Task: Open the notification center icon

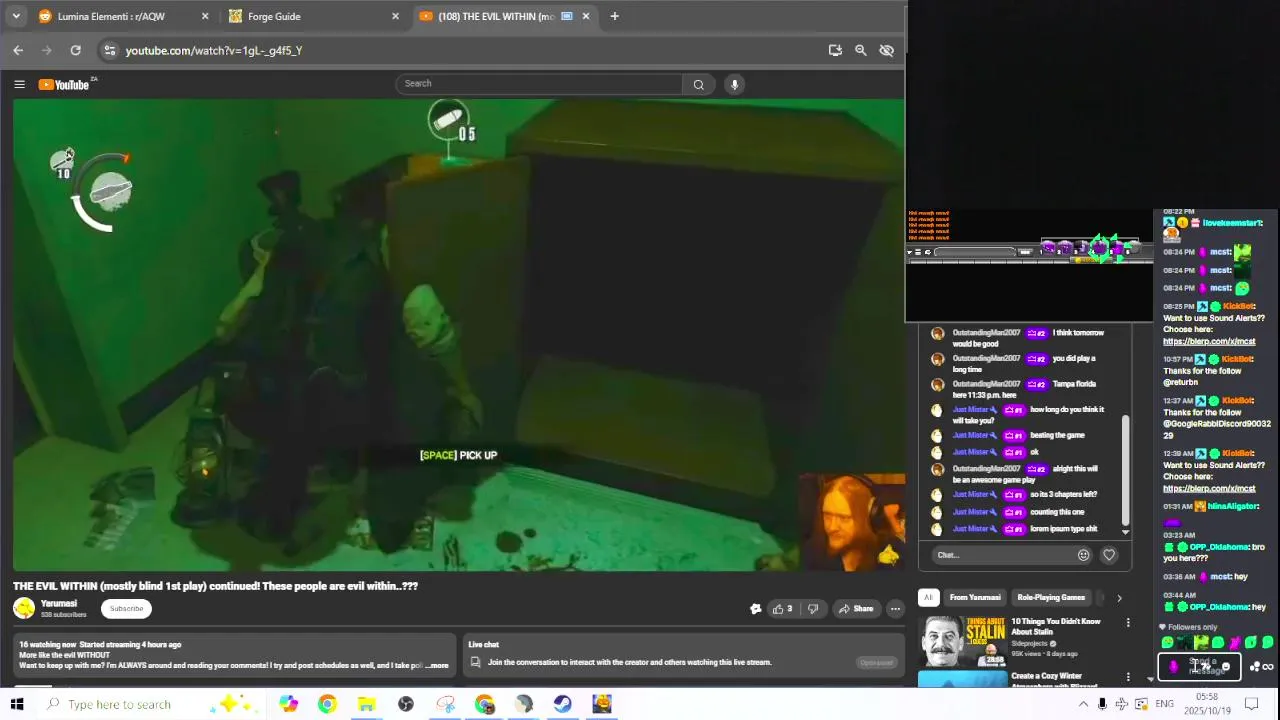Action: coord(1251,704)
